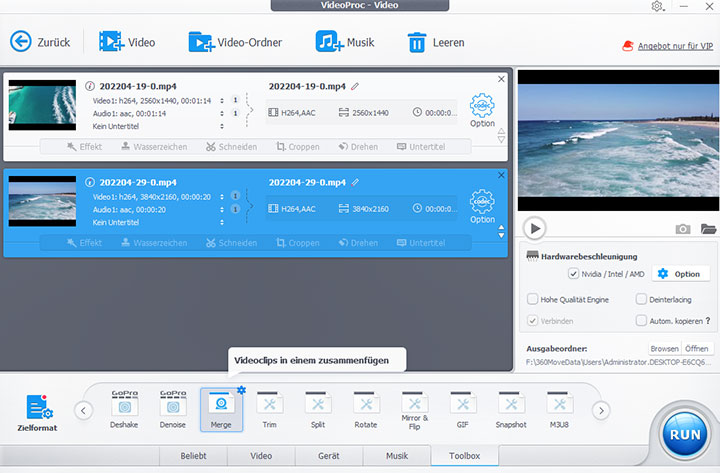Toggle Nvidia / Intel / AMD checkbox

click(x=573, y=274)
